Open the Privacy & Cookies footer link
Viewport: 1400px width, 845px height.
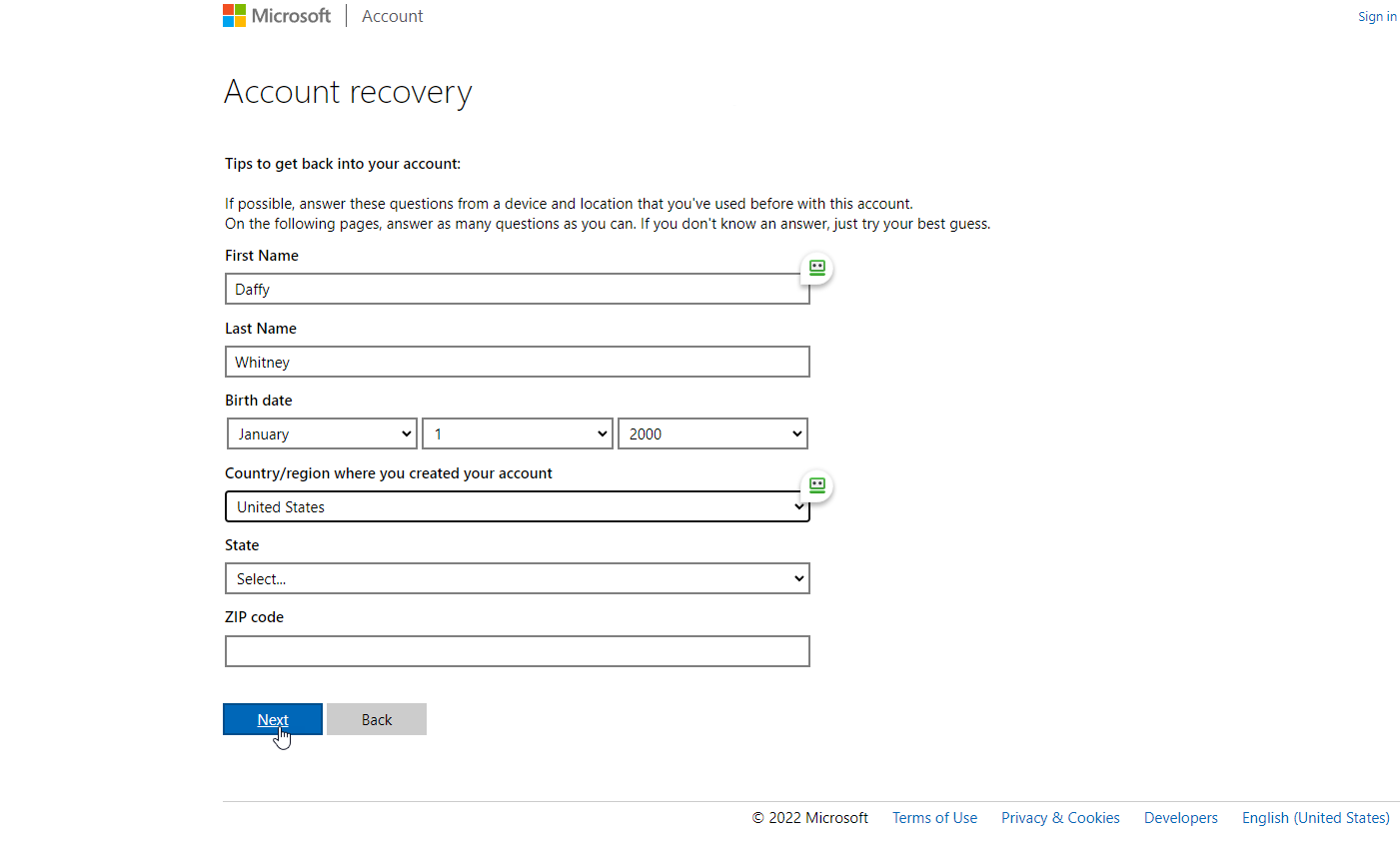(1060, 817)
